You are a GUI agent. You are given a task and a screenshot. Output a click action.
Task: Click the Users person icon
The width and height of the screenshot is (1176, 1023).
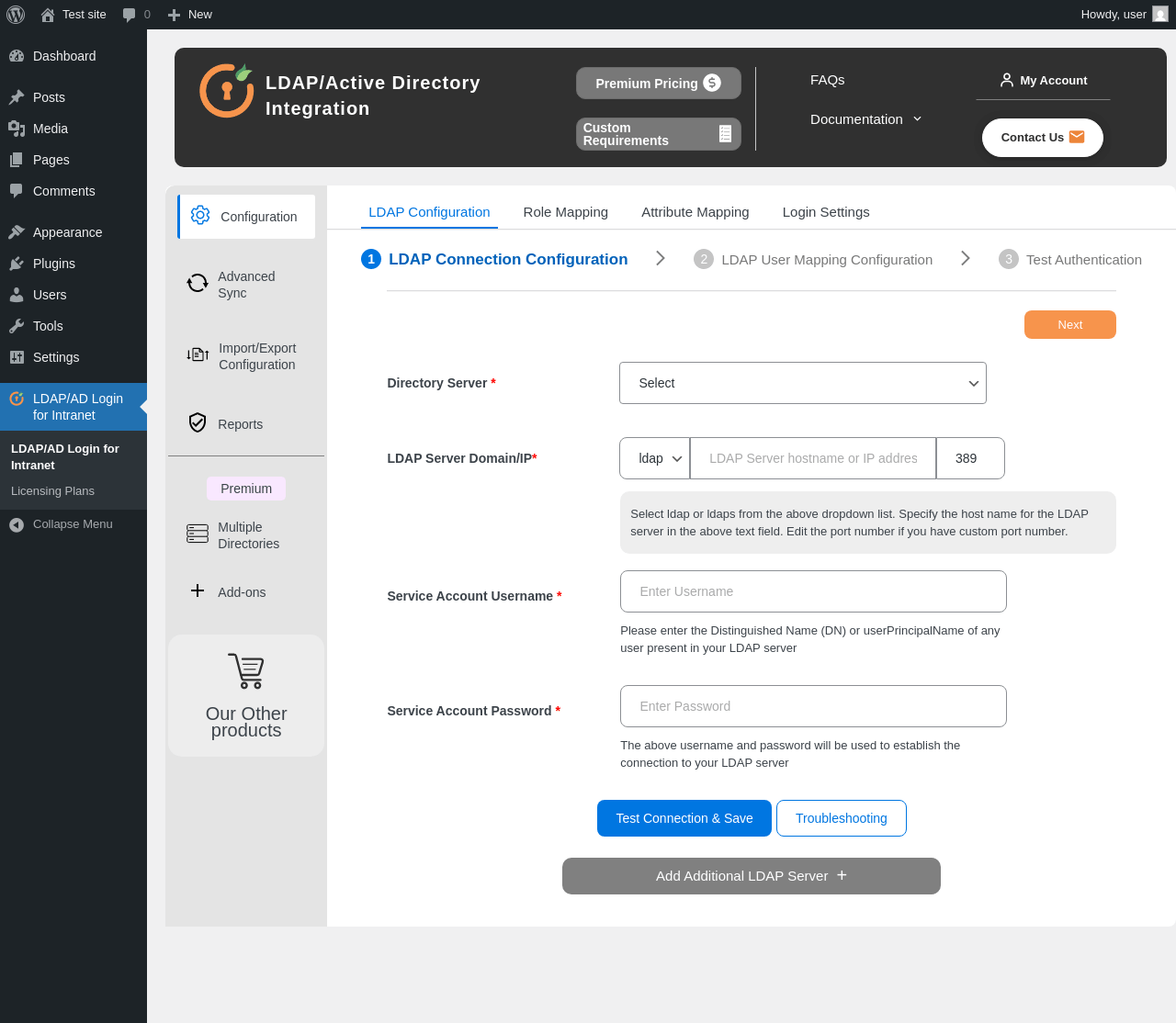pyautogui.click(x=17, y=295)
